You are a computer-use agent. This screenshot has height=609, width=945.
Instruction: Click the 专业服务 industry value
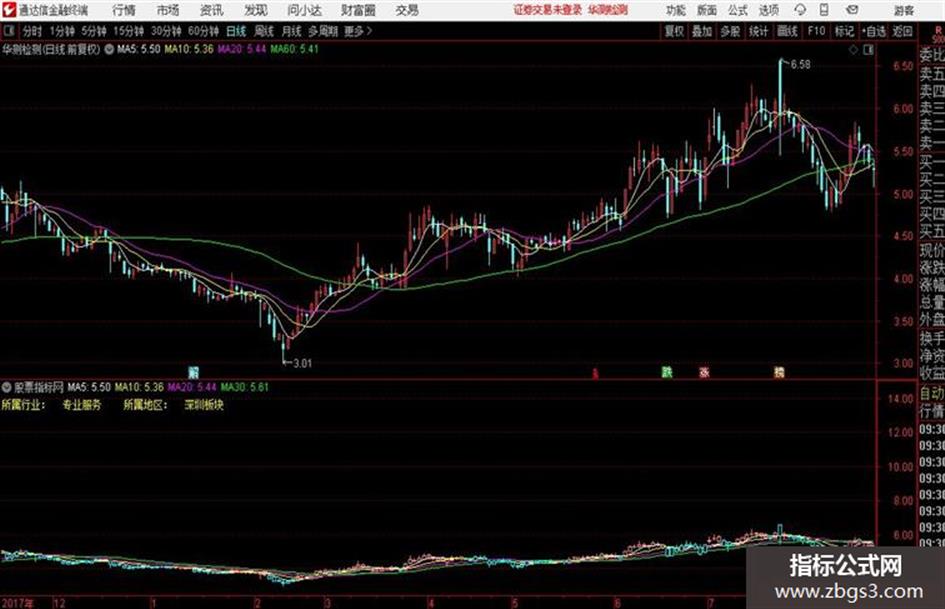(x=82, y=405)
